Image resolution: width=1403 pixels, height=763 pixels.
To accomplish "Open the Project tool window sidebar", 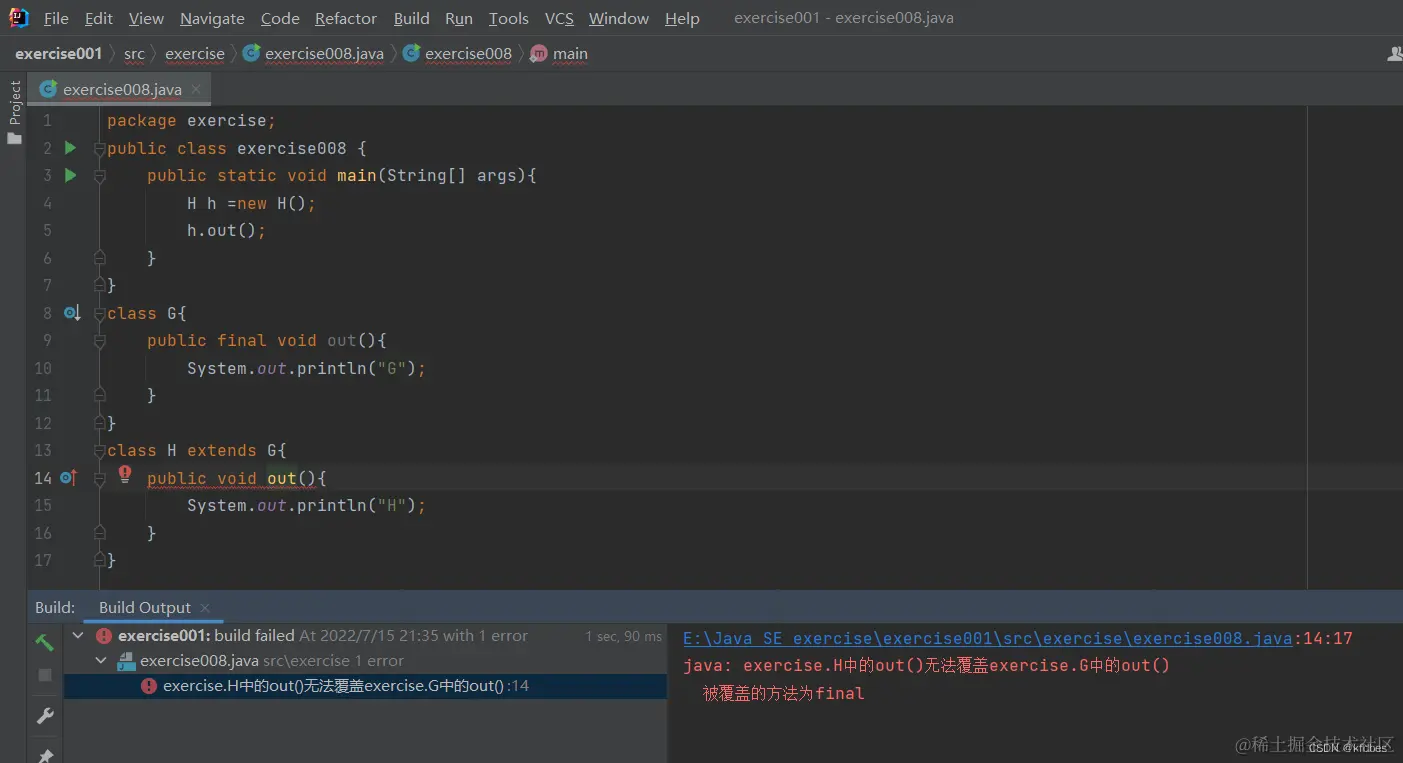I will (x=14, y=111).
